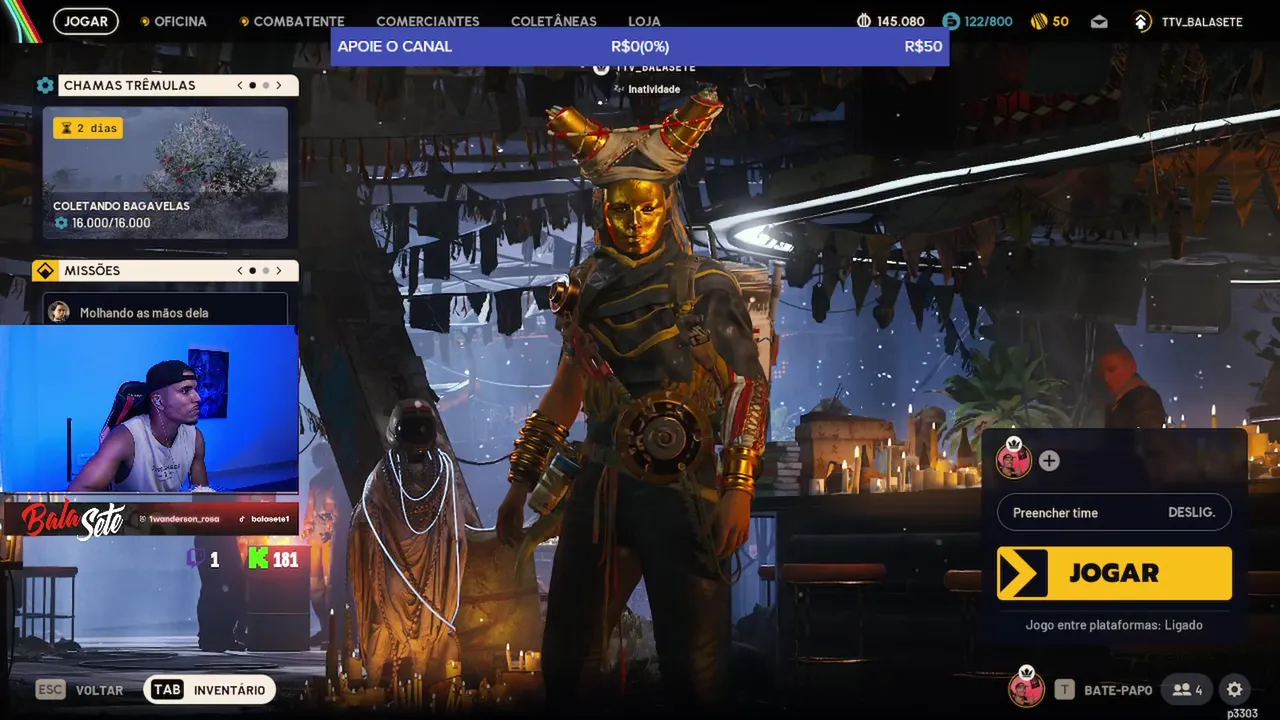Click the gold coins 50 icon

pos(1039,21)
